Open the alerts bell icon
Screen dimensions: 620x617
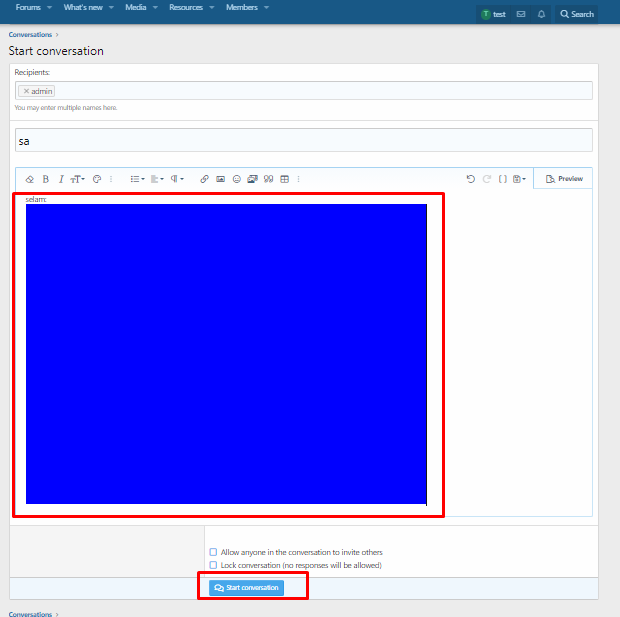pos(541,14)
